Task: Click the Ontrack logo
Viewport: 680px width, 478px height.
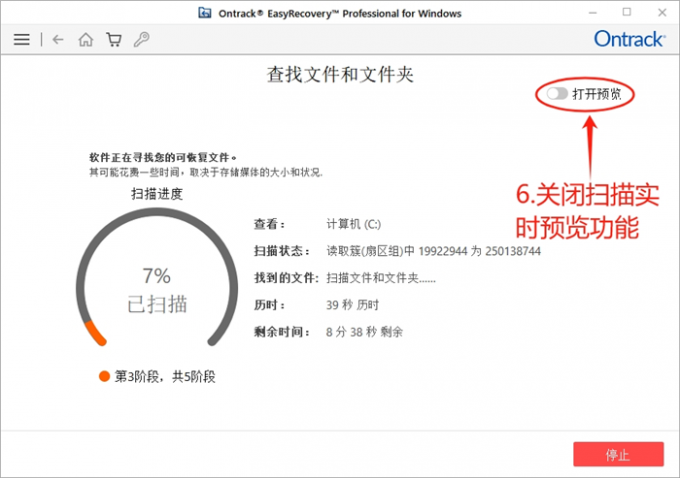Action: [628, 39]
